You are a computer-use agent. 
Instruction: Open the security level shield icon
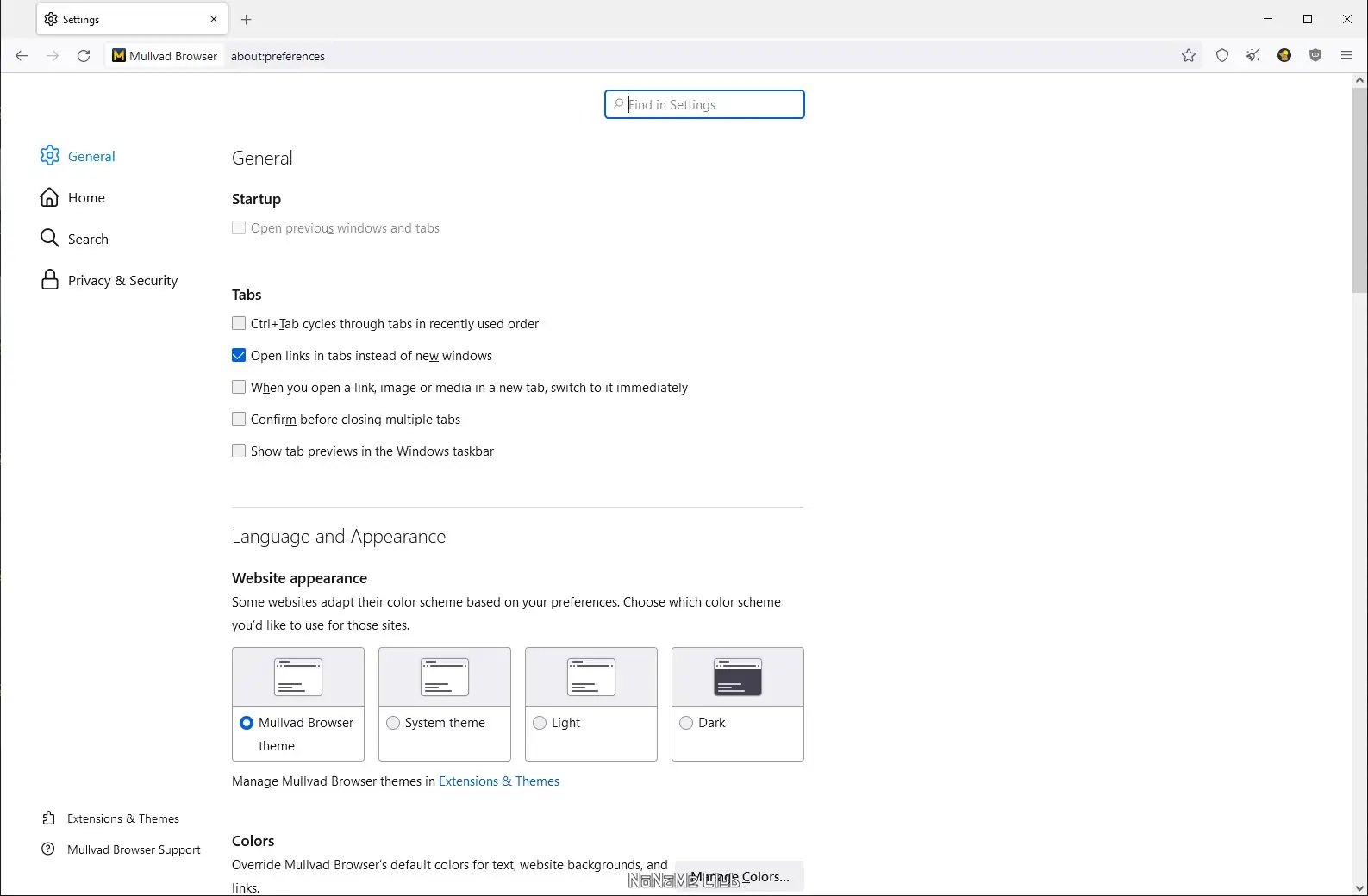pyautogui.click(x=1222, y=56)
